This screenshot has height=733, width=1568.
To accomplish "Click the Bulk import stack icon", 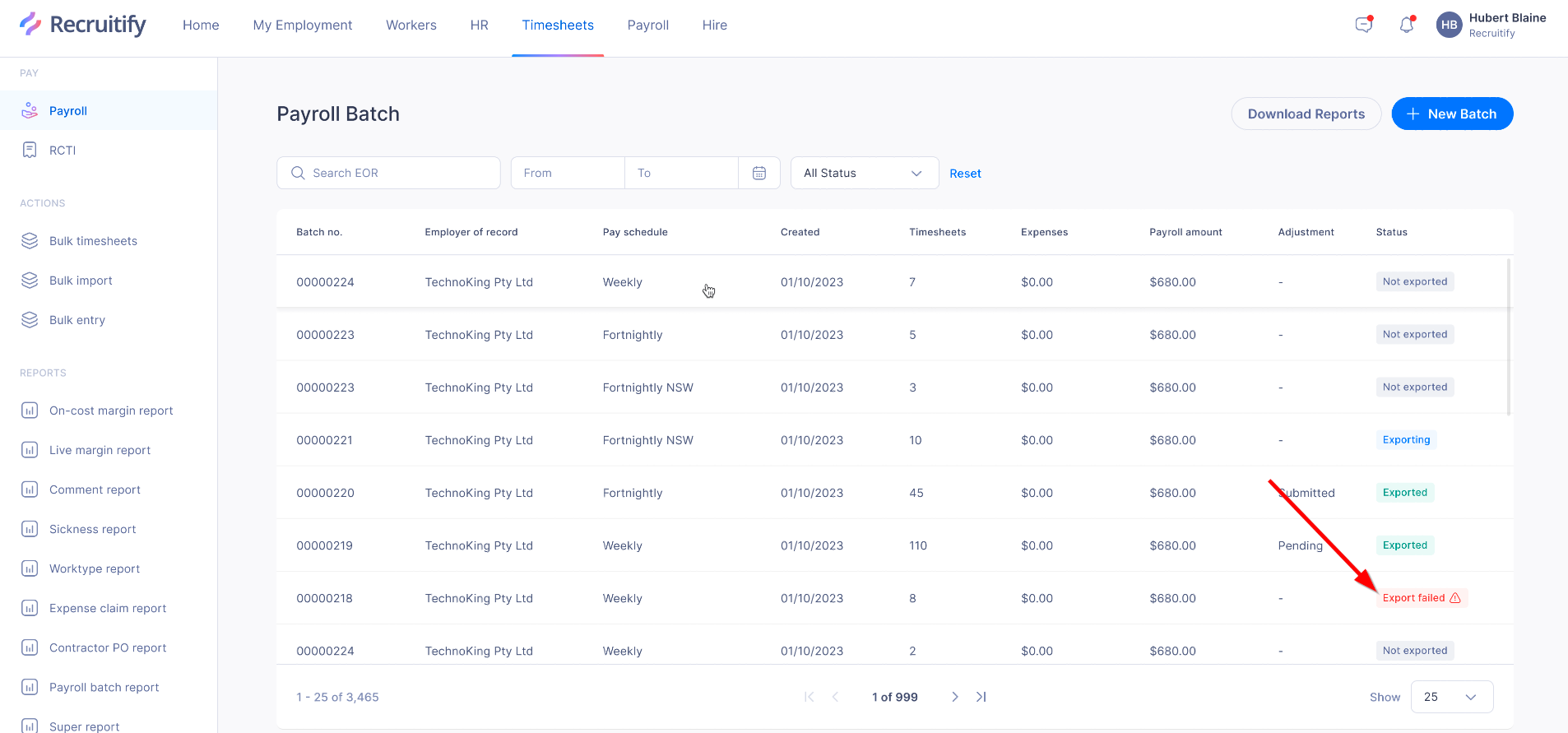I will click(x=30, y=280).
